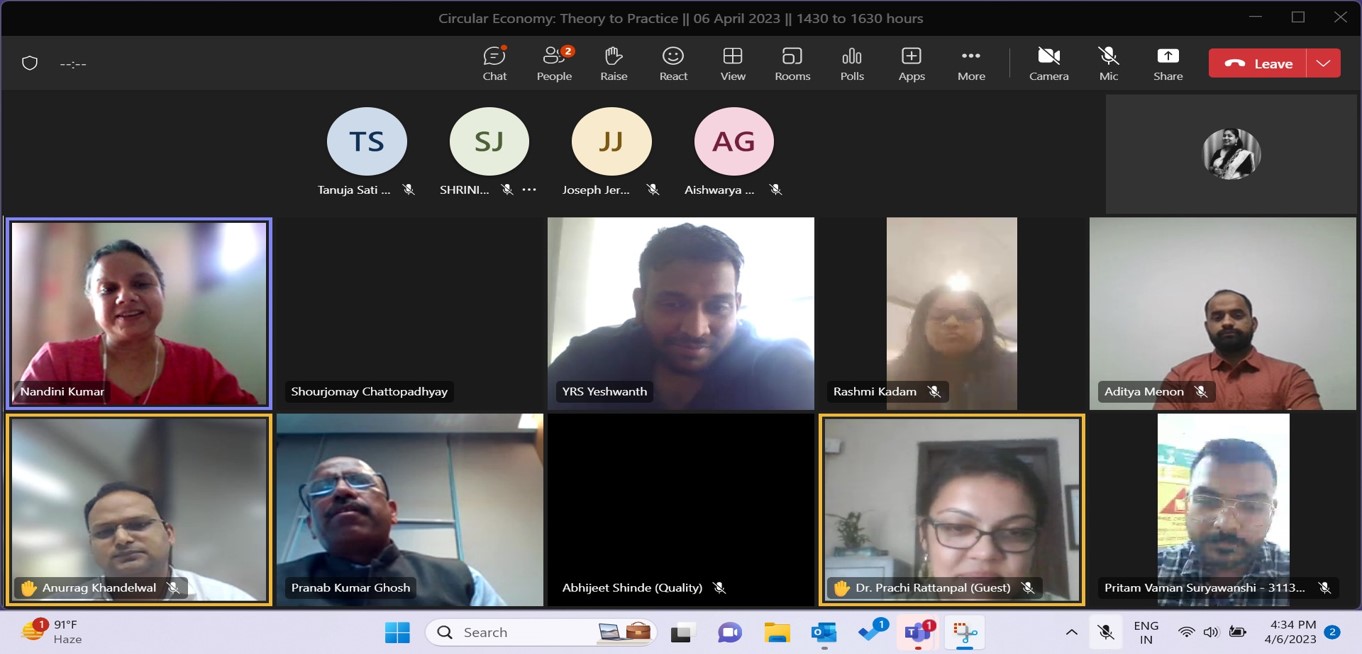Open the More actions menu
1362x654 pixels.
[x=971, y=63]
